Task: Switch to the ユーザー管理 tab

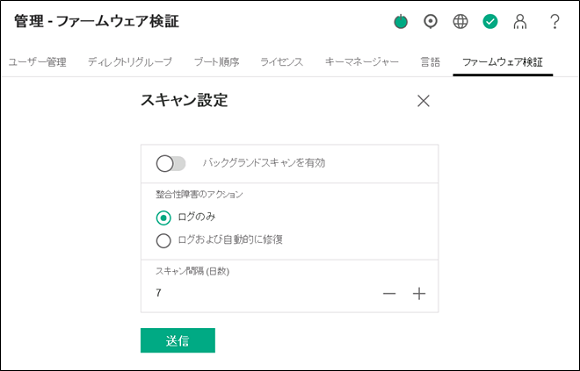Action: [x=37, y=62]
